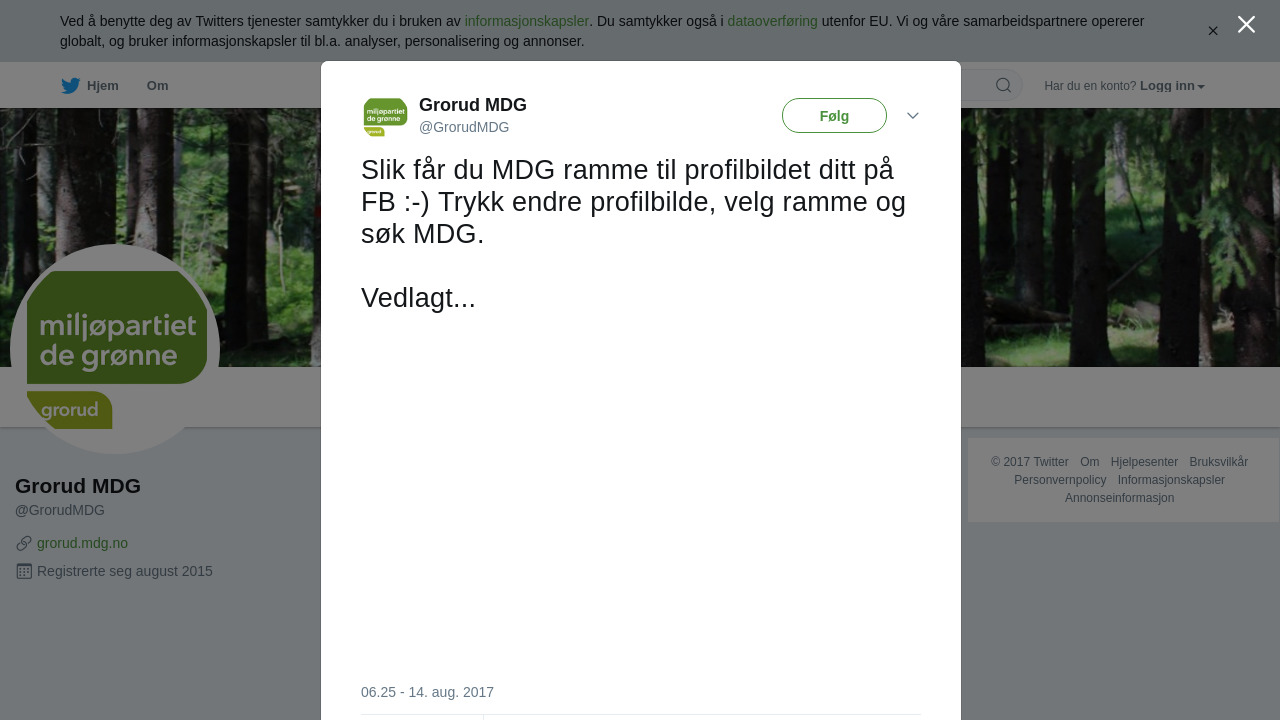Open the tweet timestamp 06.25 - 14. aug. 2017
The height and width of the screenshot is (720, 1280).
click(427, 692)
